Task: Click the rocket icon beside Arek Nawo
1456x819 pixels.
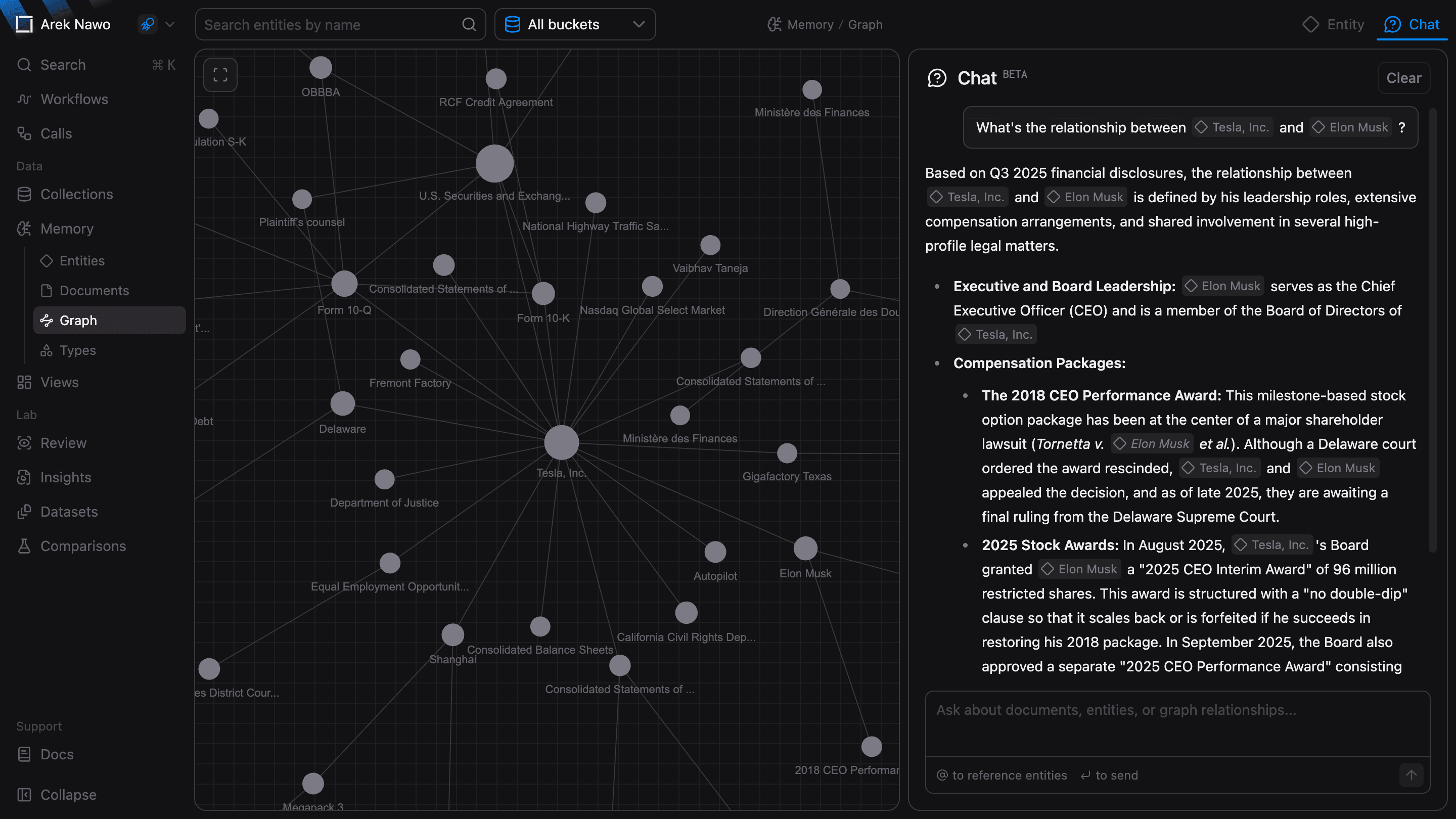Action: [x=148, y=24]
